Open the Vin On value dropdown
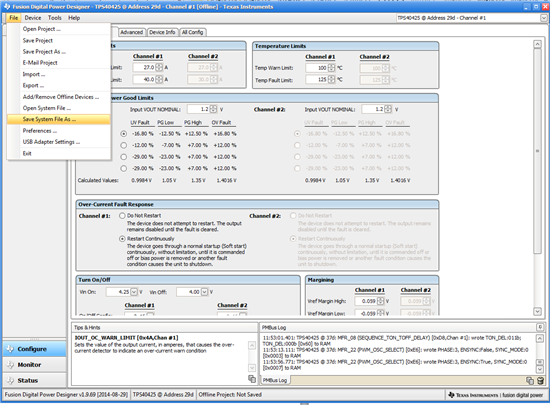 134,292
